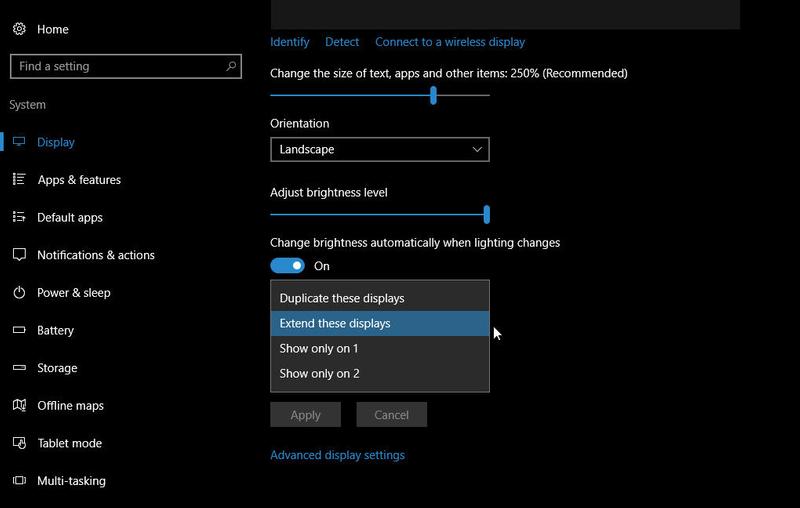Click Connect to a wireless display
The image size is (800, 508).
[x=450, y=42]
